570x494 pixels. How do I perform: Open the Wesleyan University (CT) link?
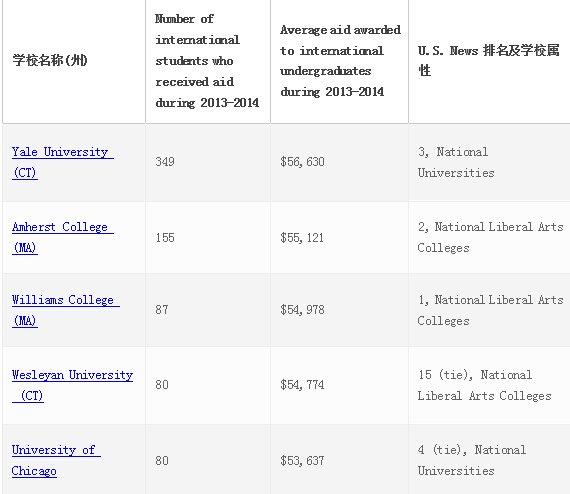point(72,385)
